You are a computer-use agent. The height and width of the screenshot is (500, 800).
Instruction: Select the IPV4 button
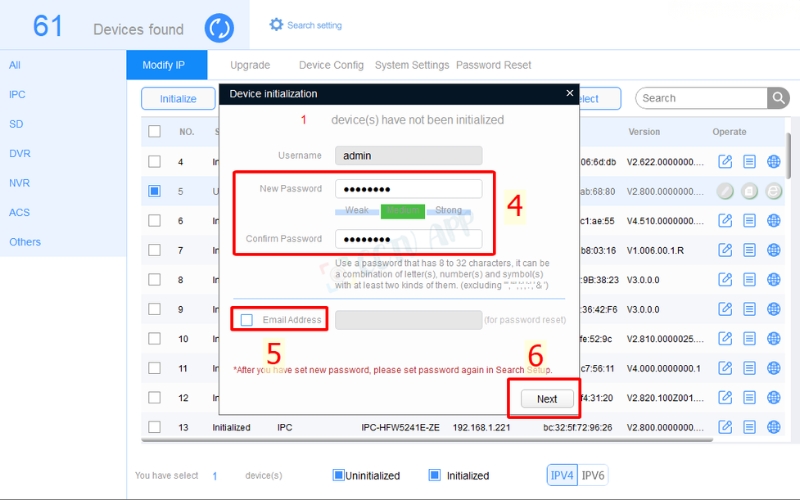(x=562, y=476)
